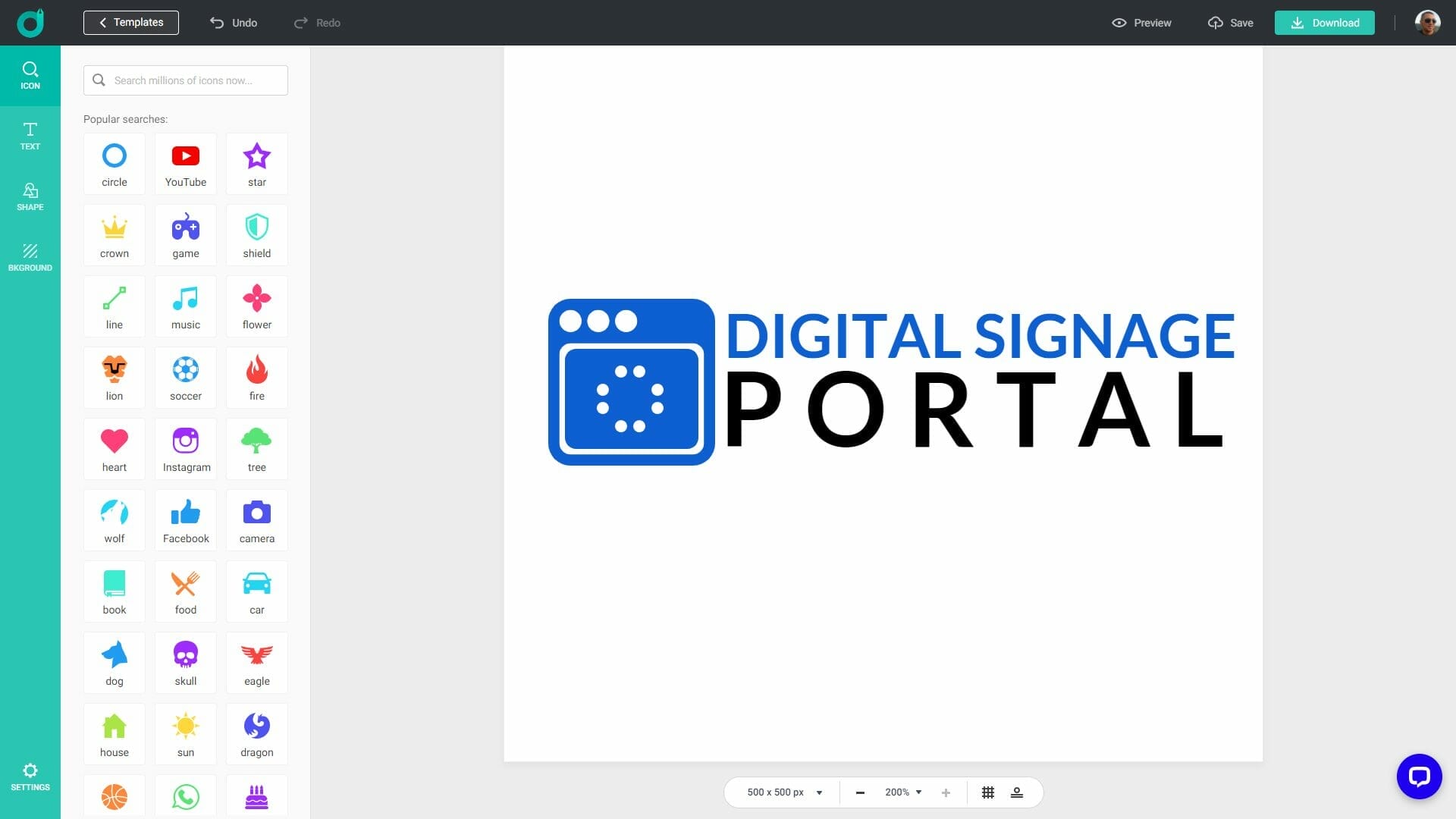Open Settings at sidebar bottom

(x=30, y=777)
